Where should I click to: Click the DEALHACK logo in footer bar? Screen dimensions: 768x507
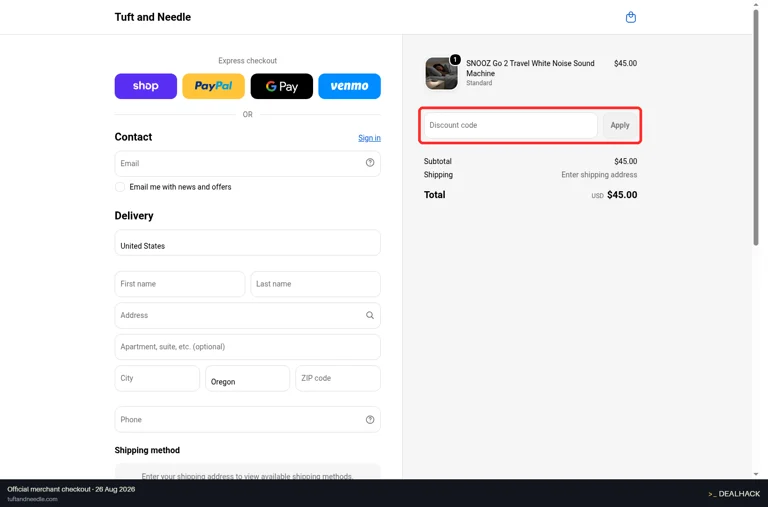(x=734, y=494)
